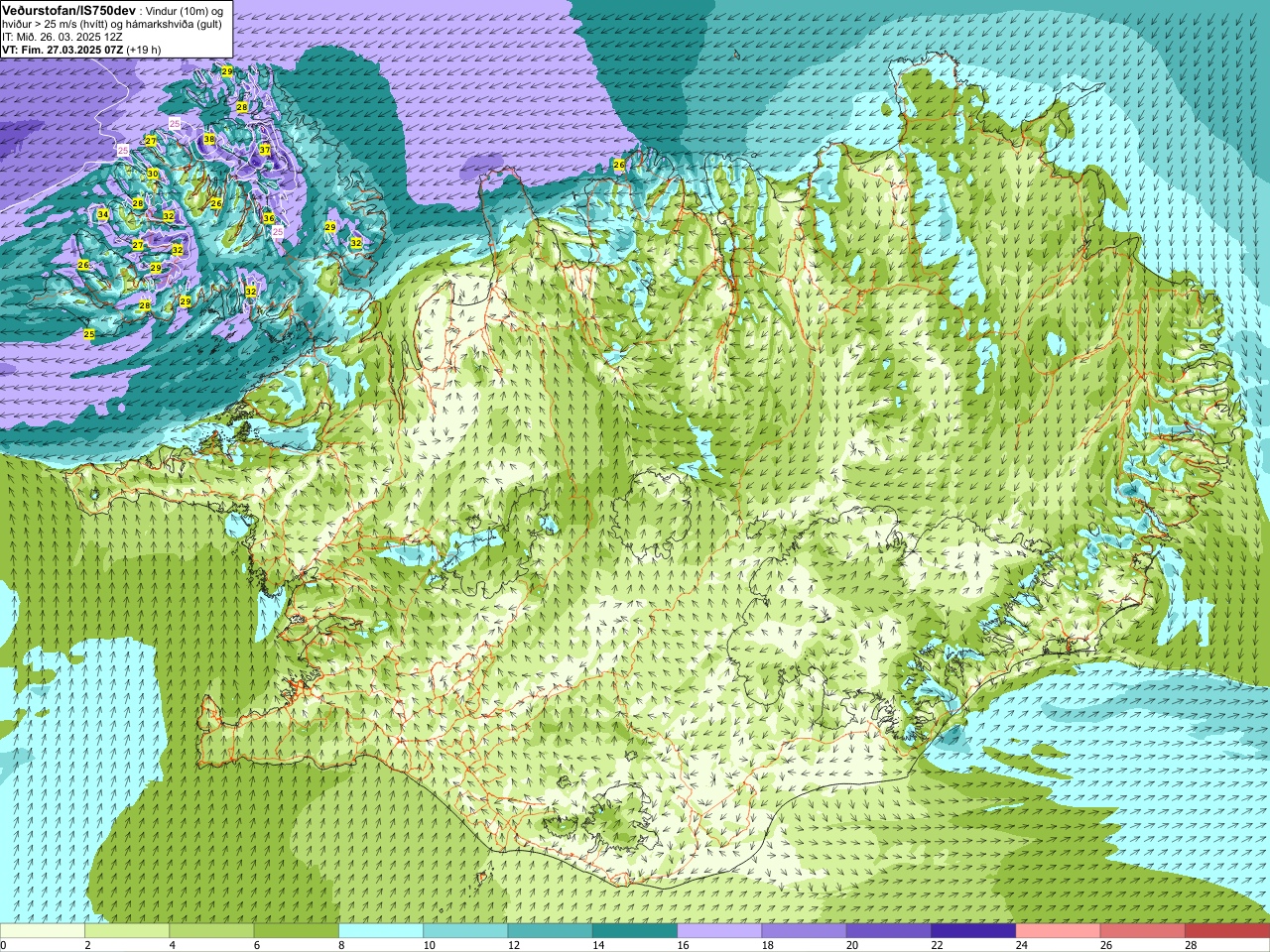Click the legend scale label 20
The height and width of the screenshot is (952, 1270).
tap(852, 945)
